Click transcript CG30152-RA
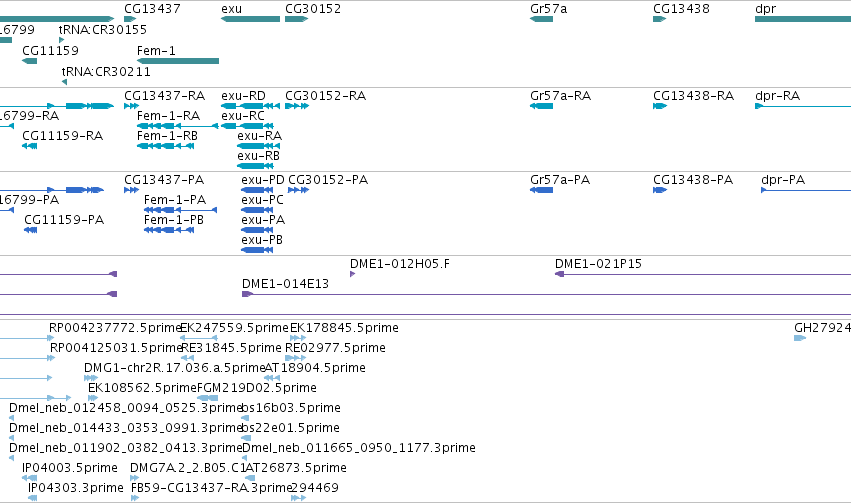Image resolution: width=851 pixels, height=503 pixels. point(326,96)
